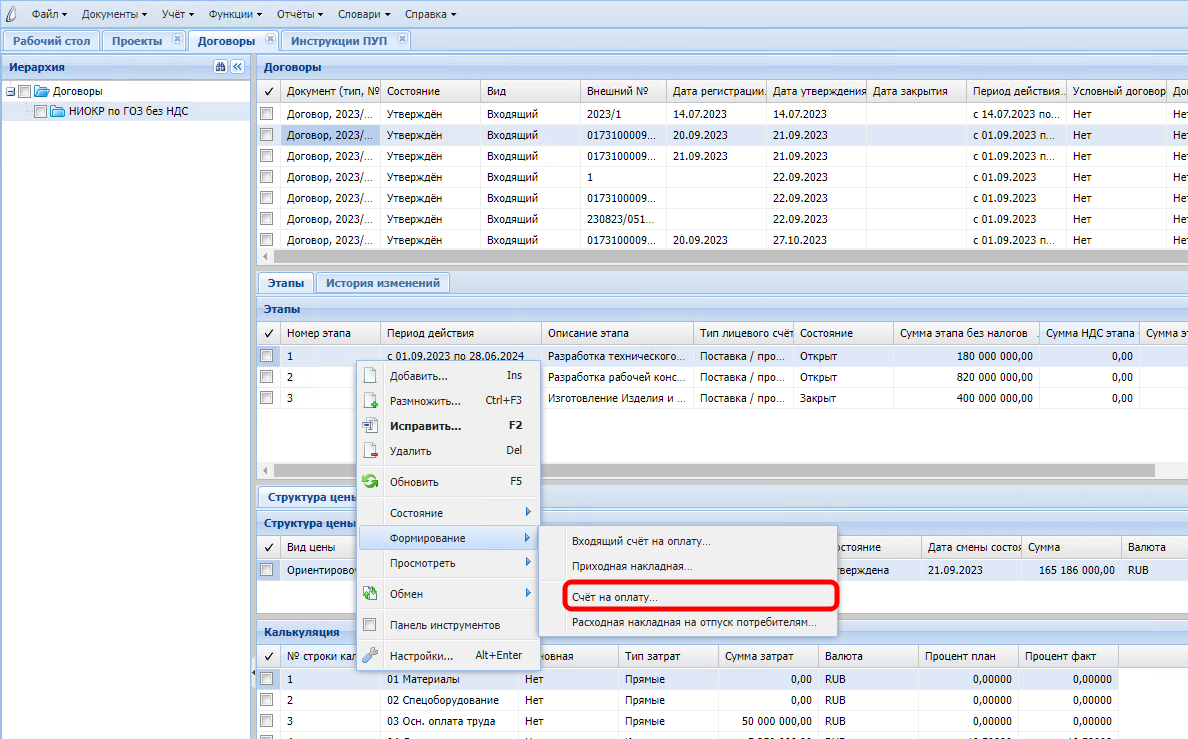The height and width of the screenshot is (739, 1188).
Task: Open the История изменений tab
Action: pyautogui.click(x=383, y=283)
